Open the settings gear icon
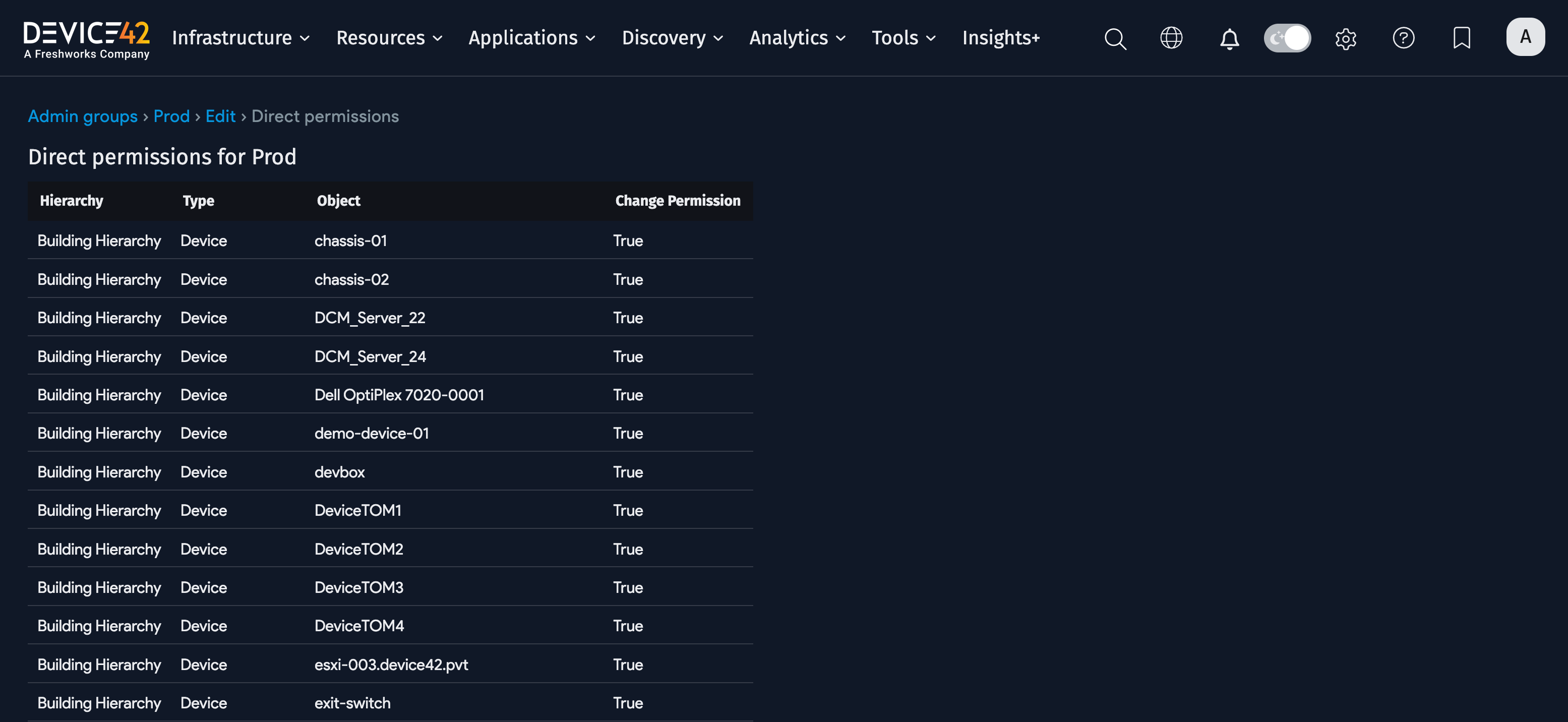Image resolution: width=1568 pixels, height=722 pixels. [x=1346, y=38]
